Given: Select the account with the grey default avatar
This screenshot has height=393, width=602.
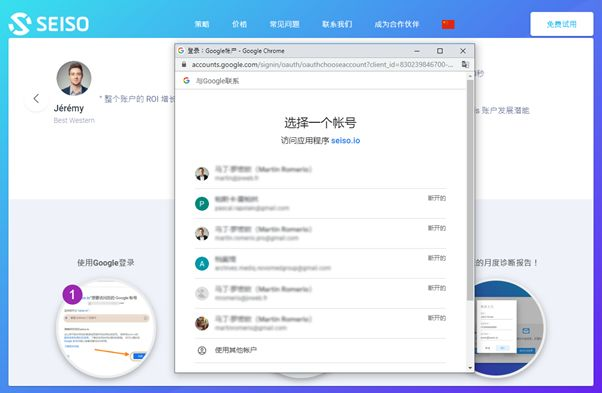Looking at the screenshot, I should (320, 294).
